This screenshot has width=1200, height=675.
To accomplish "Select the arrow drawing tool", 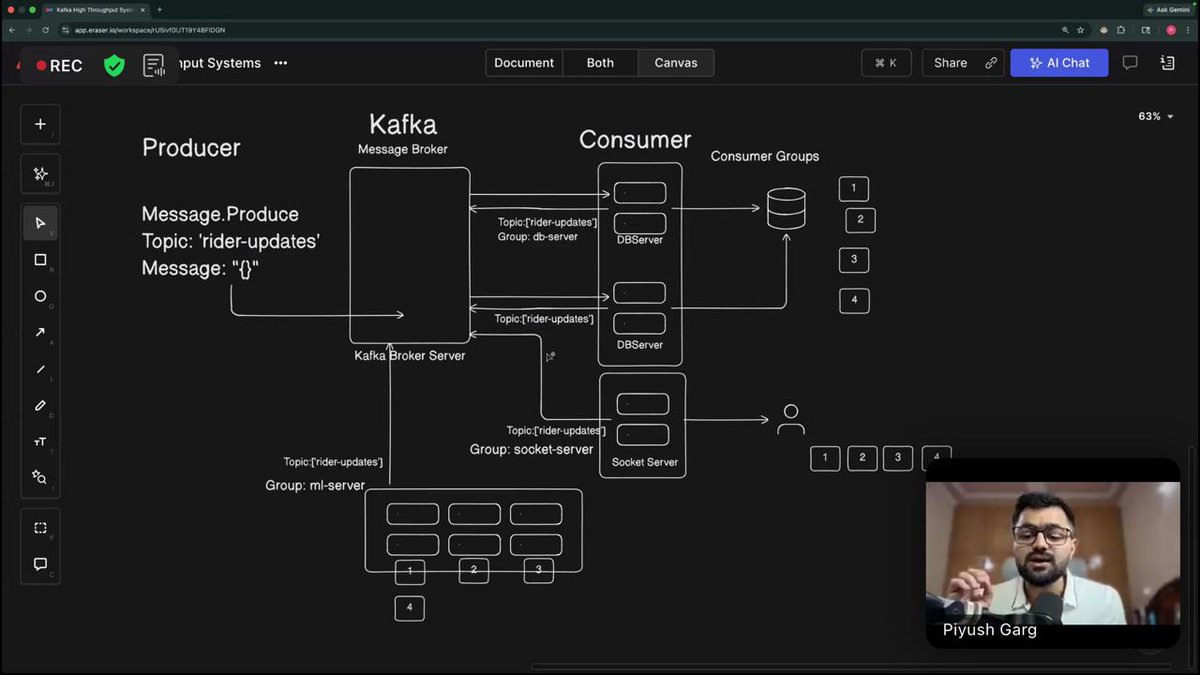I will (x=40, y=332).
